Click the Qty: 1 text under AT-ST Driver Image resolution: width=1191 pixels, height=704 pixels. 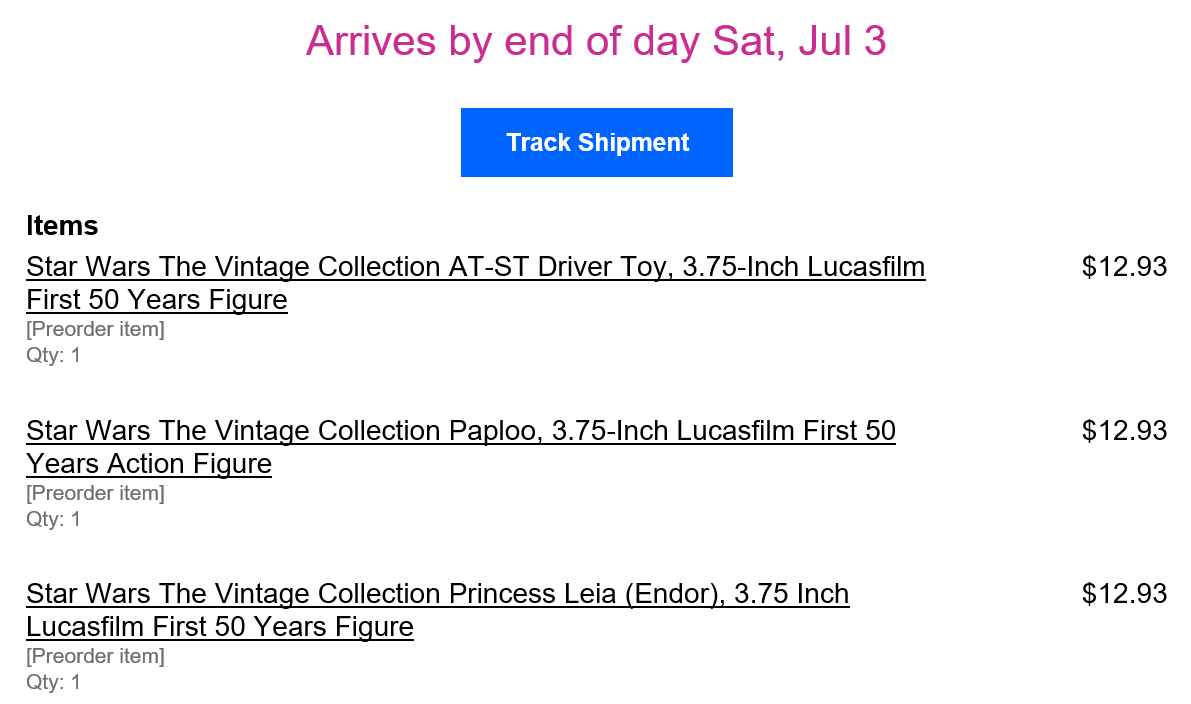click(53, 355)
